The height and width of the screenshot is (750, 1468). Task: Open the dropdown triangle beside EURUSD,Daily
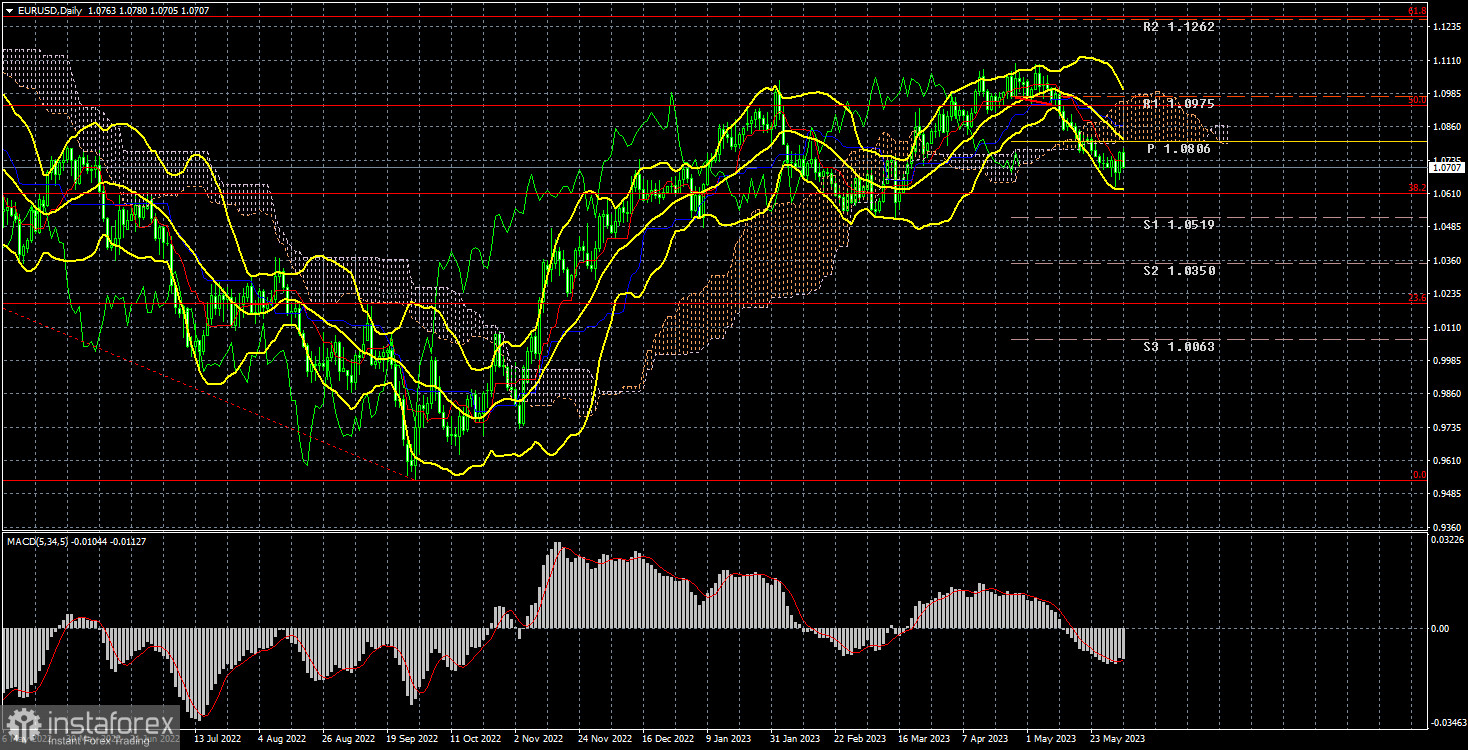click(9, 9)
